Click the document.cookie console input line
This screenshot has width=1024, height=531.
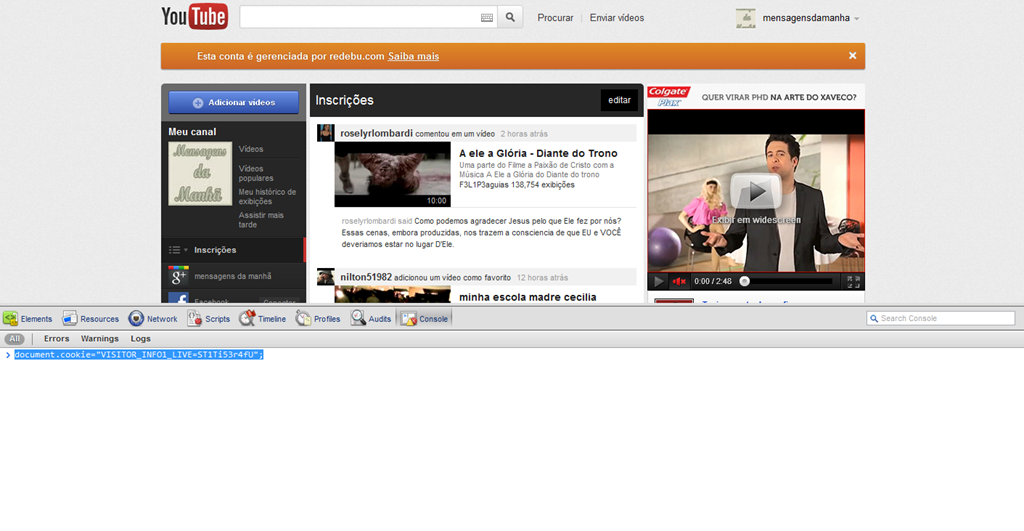pyautogui.click(x=139, y=355)
